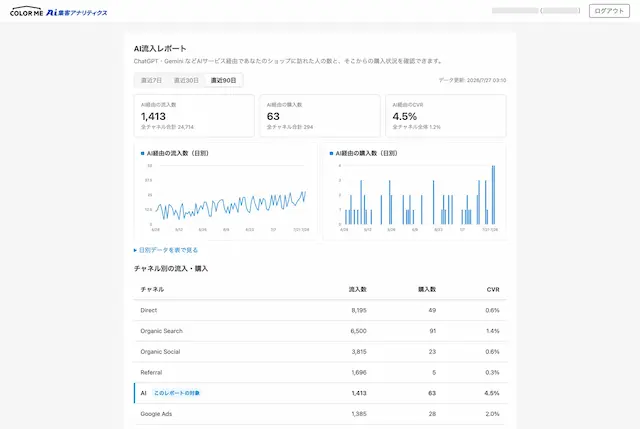640x429 pixels.
Task: Select the Organic Social channel row
Action: pos(320,352)
